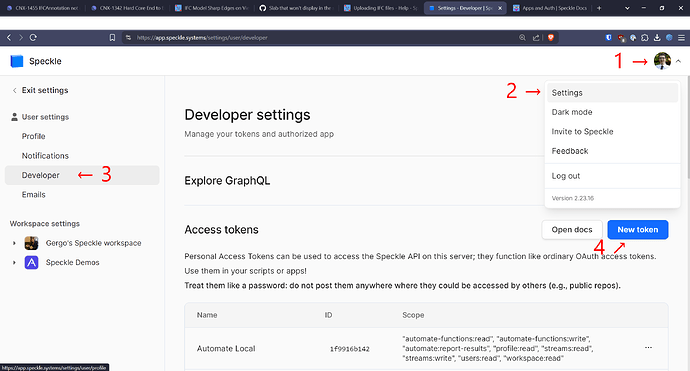Open the zoom magnifier icon in address bar
This screenshot has height=371, width=690.
(522, 38)
